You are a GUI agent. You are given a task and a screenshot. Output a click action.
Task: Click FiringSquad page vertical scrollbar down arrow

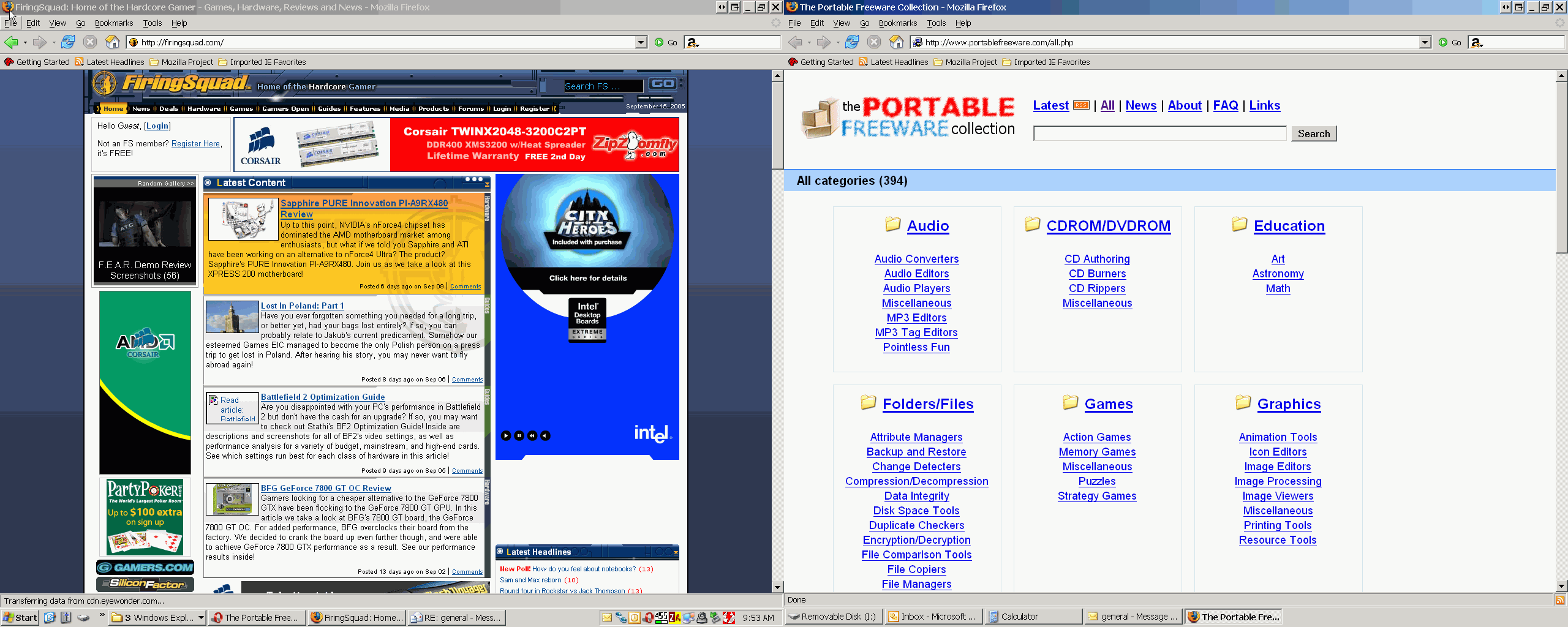777,587
